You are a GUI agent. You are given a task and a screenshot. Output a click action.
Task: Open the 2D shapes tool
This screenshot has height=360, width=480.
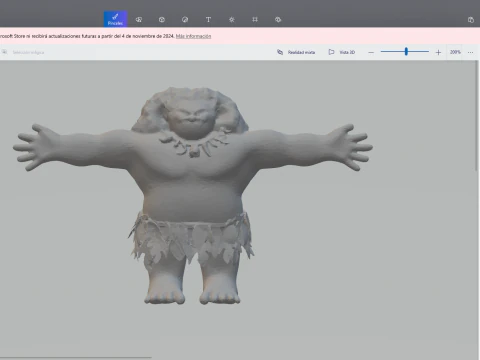(139, 20)
